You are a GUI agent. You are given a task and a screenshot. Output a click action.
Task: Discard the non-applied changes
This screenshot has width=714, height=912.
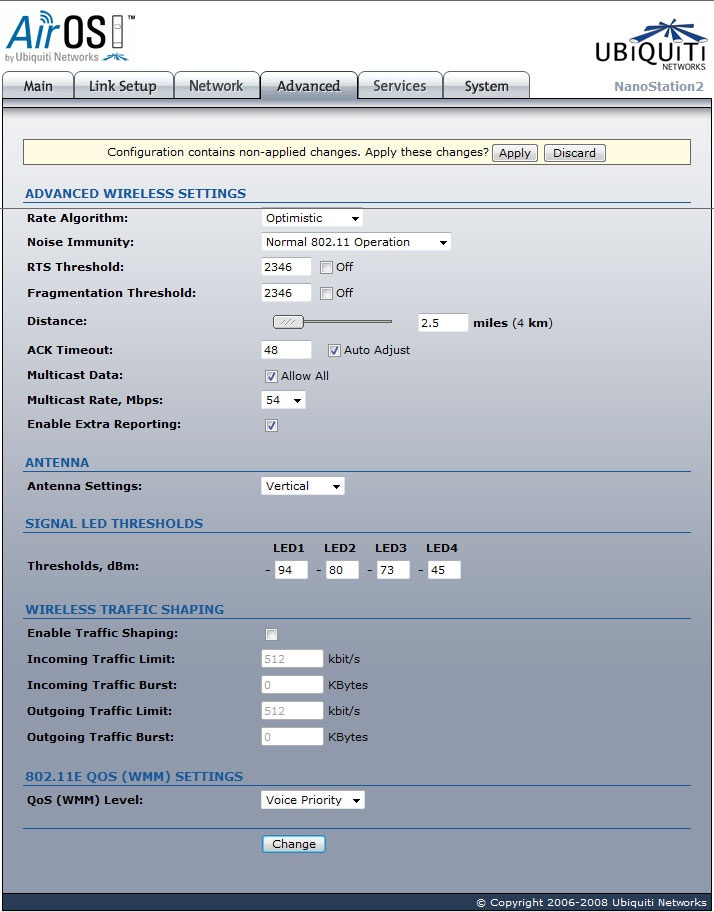click(574, 153)
